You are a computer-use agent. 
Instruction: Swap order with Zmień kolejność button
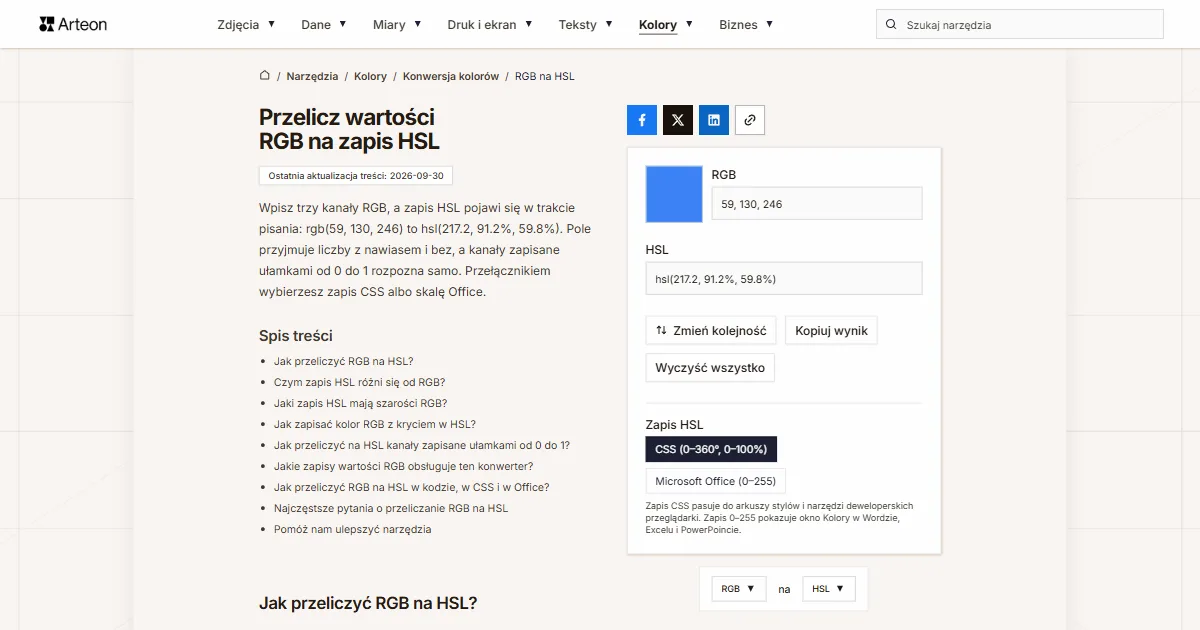[x=711, y=331]
